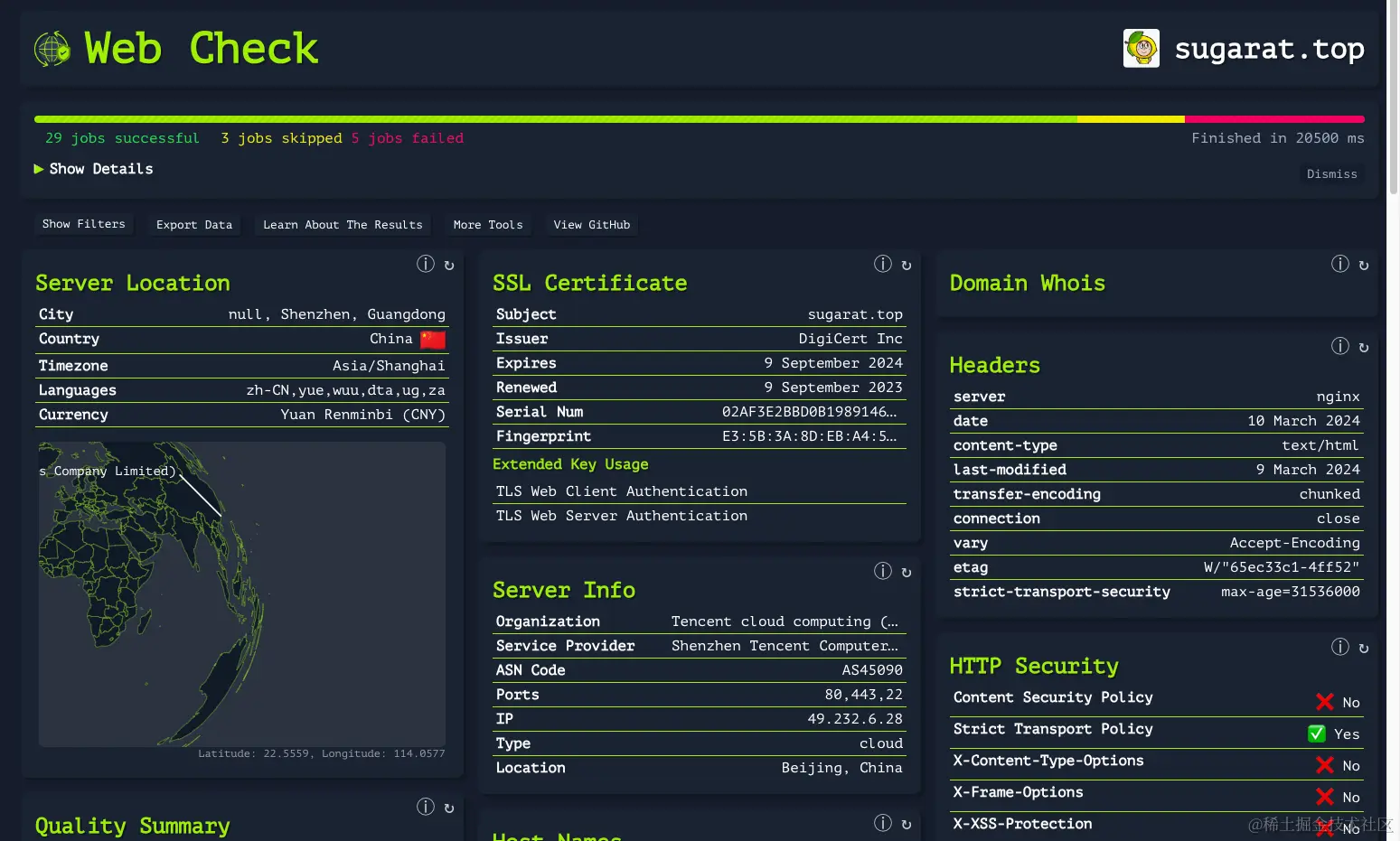
Task: Select Languages value zh-CN,yue,wuu,dta,ug,za
Action: point(345,390)
